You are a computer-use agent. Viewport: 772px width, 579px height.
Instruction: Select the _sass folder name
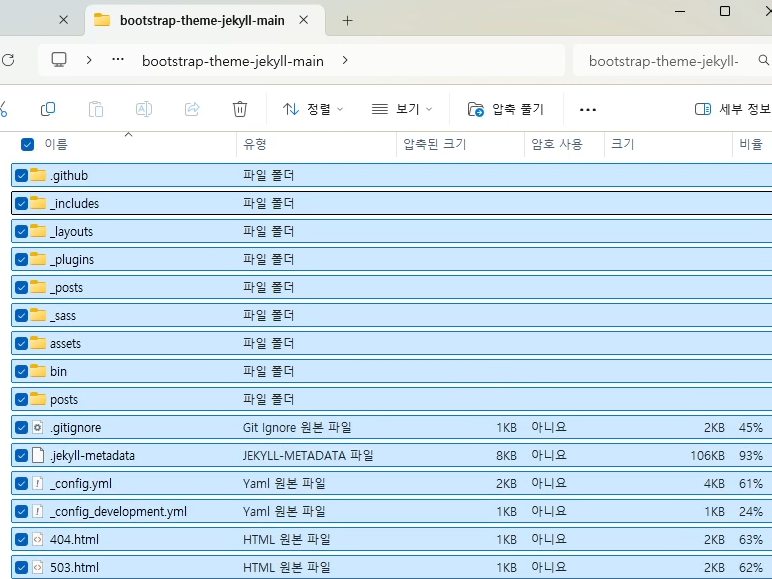coord(63,316)
